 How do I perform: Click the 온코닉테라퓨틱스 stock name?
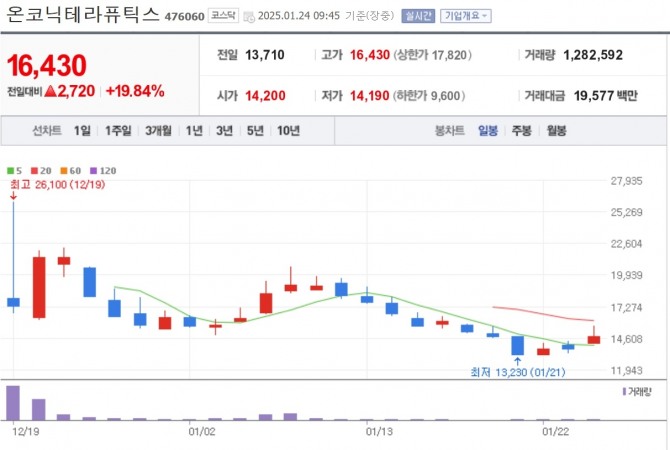83,15
